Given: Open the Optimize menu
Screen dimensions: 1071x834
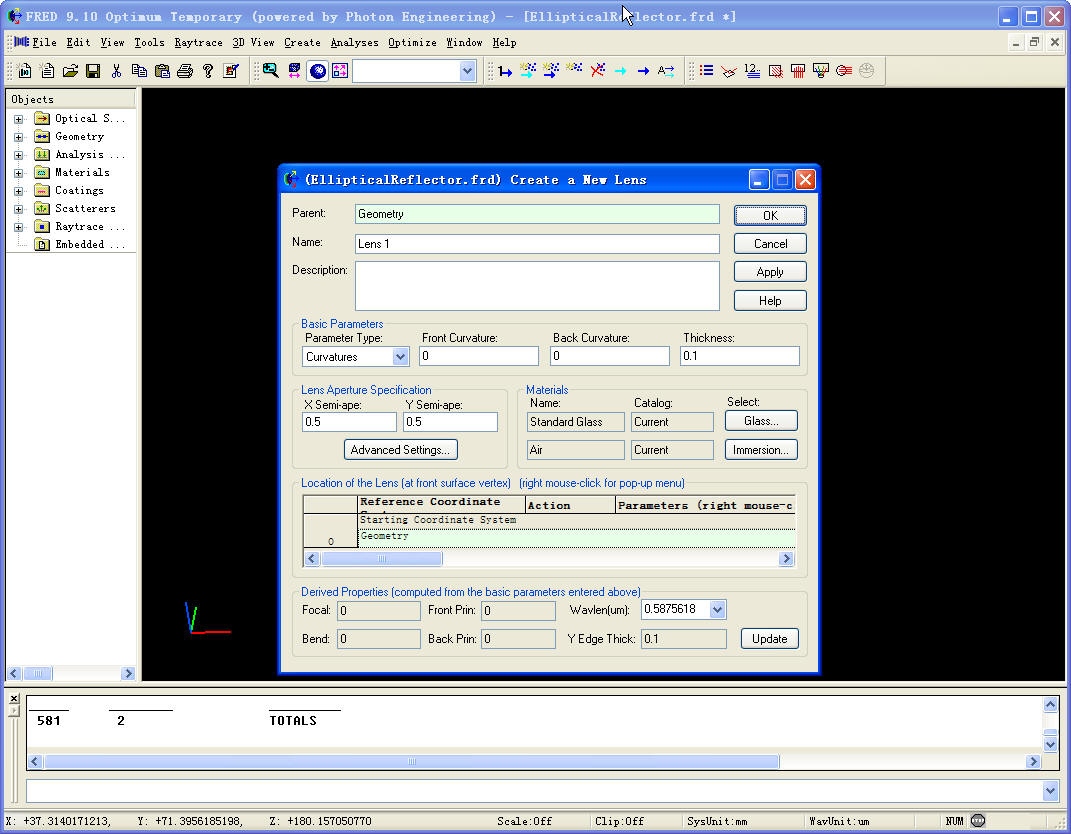Looking at the screenshot, I should click(412, 42).
